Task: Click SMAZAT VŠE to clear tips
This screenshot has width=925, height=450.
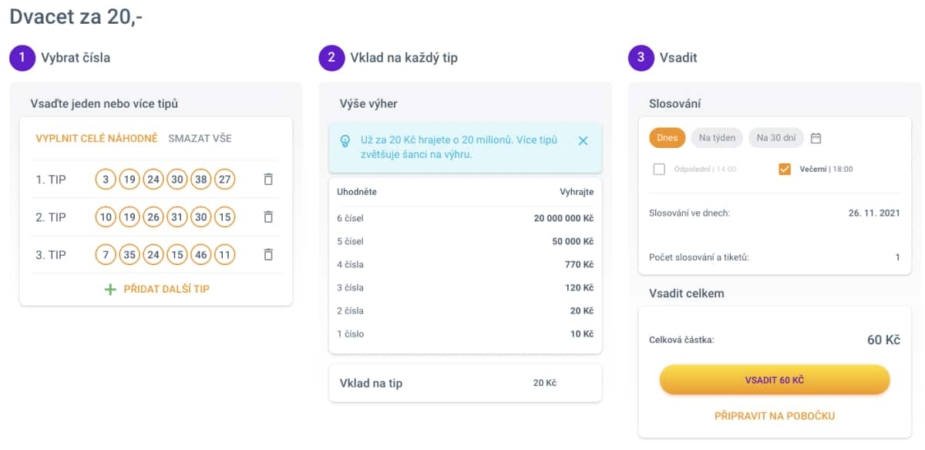Action: click(x=200, y=139)
